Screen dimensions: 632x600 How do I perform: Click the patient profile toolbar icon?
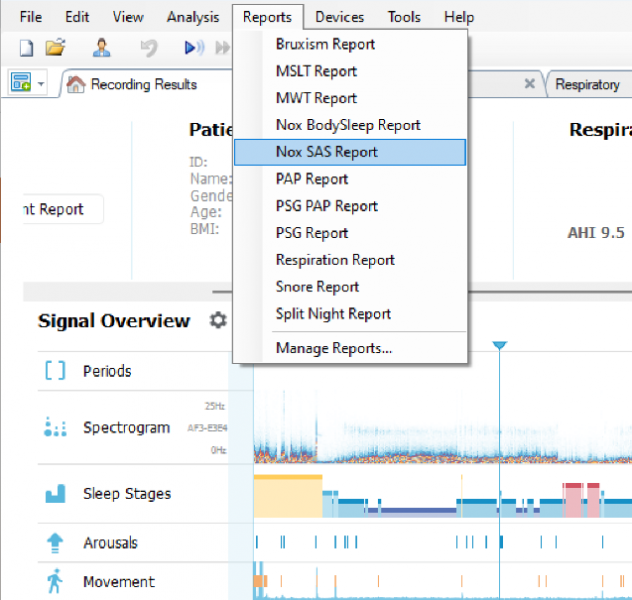(x=102, y=47)
